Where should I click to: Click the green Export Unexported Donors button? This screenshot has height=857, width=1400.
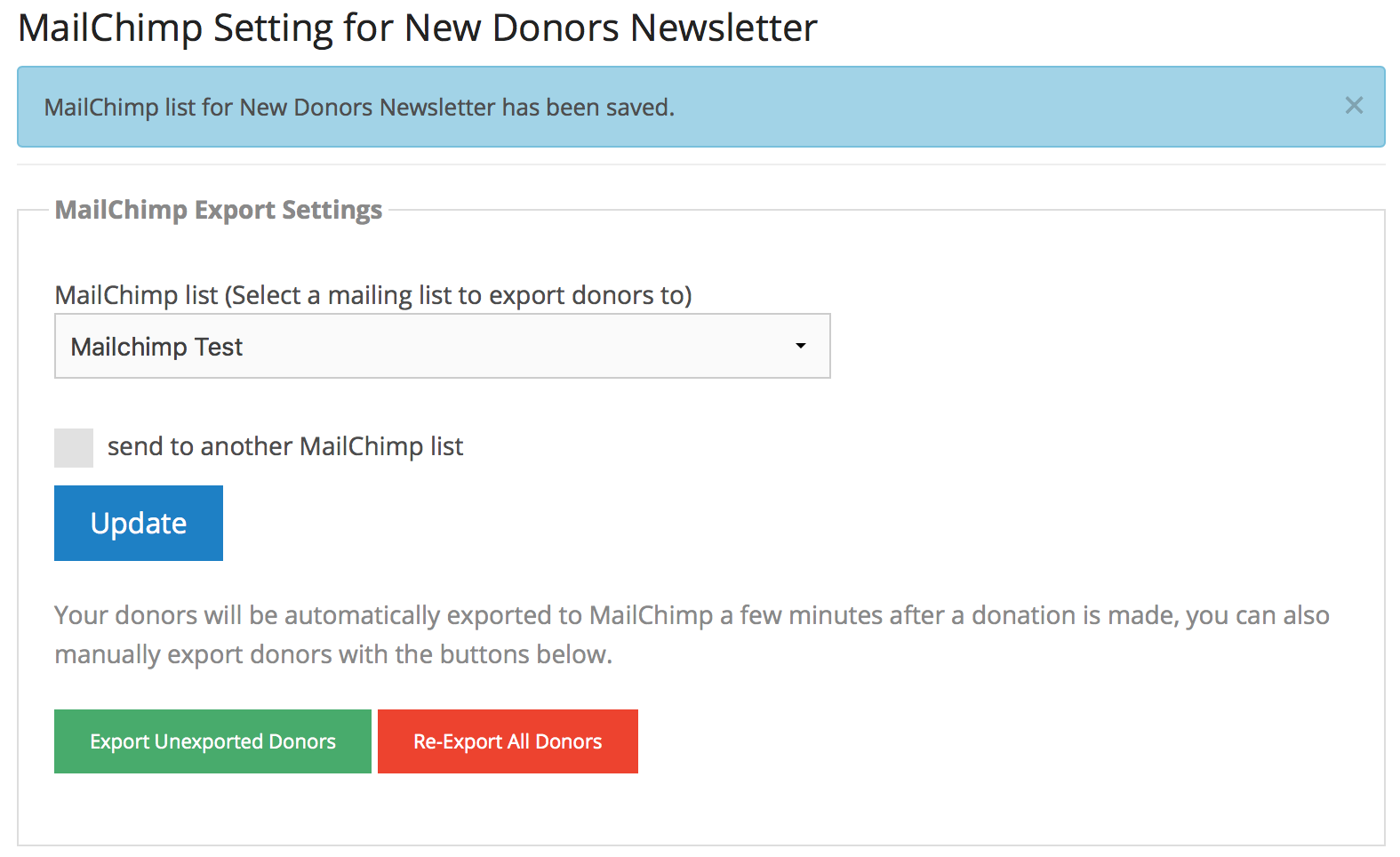click(212, 741)
